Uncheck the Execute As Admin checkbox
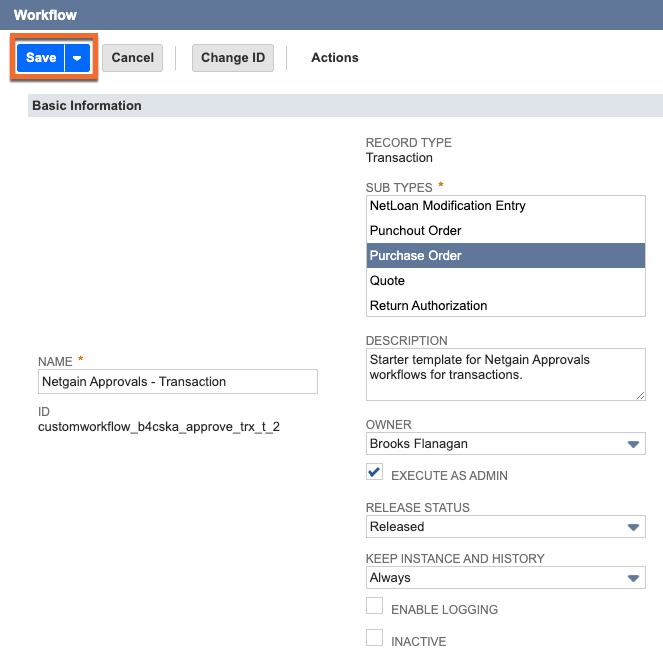663x663 pixels. click(x=375, y=473)
